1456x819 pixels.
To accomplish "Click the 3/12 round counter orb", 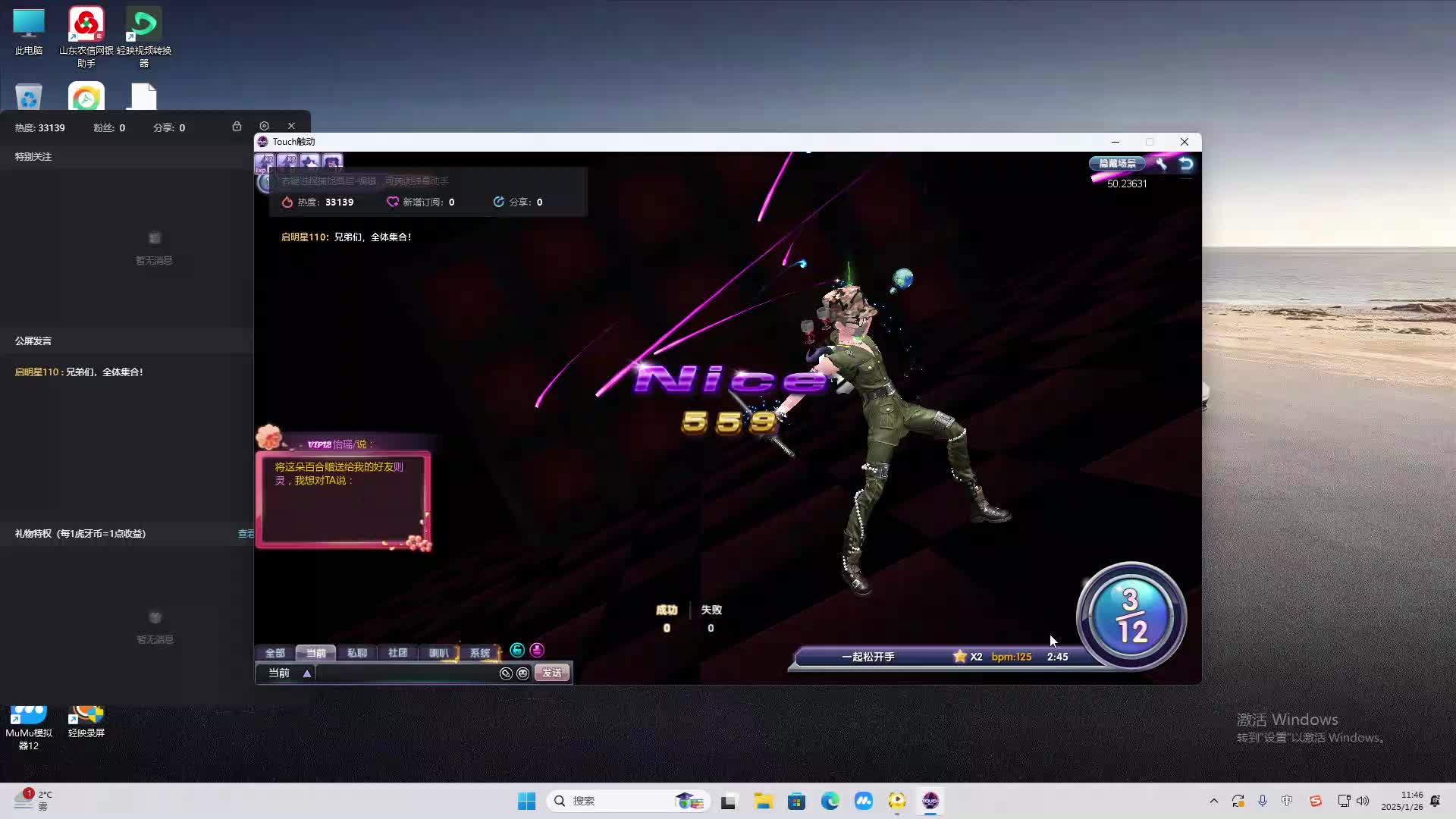I will (x=1131, y=616).
